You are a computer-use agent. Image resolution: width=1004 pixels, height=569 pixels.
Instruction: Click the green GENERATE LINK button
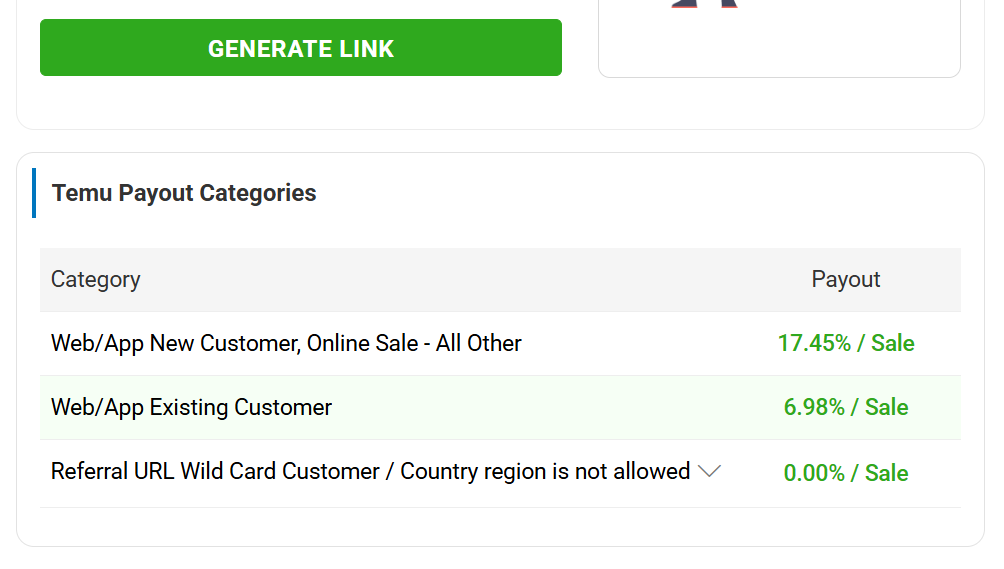(x=300, y=48)
